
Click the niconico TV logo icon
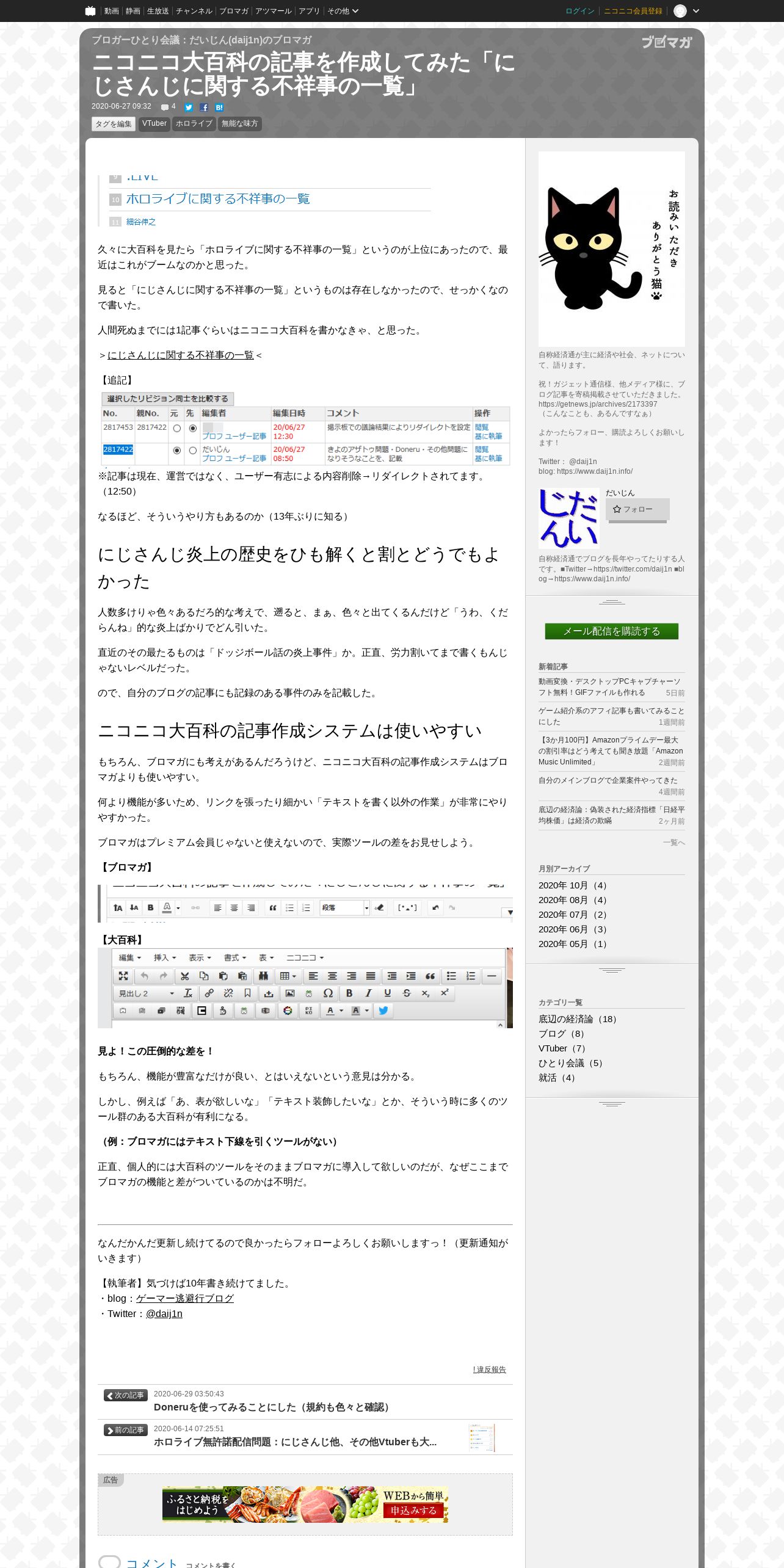90,10
